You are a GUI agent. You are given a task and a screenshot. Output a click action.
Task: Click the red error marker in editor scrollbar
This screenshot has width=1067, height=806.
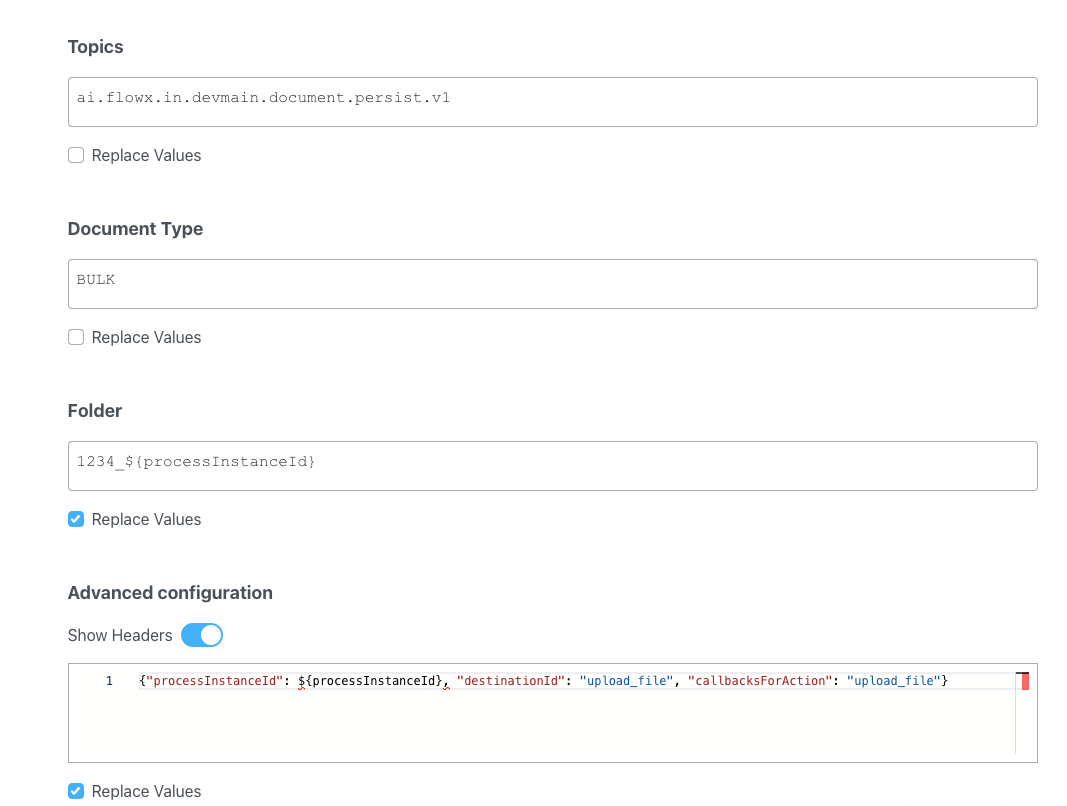coord(1025,681)
